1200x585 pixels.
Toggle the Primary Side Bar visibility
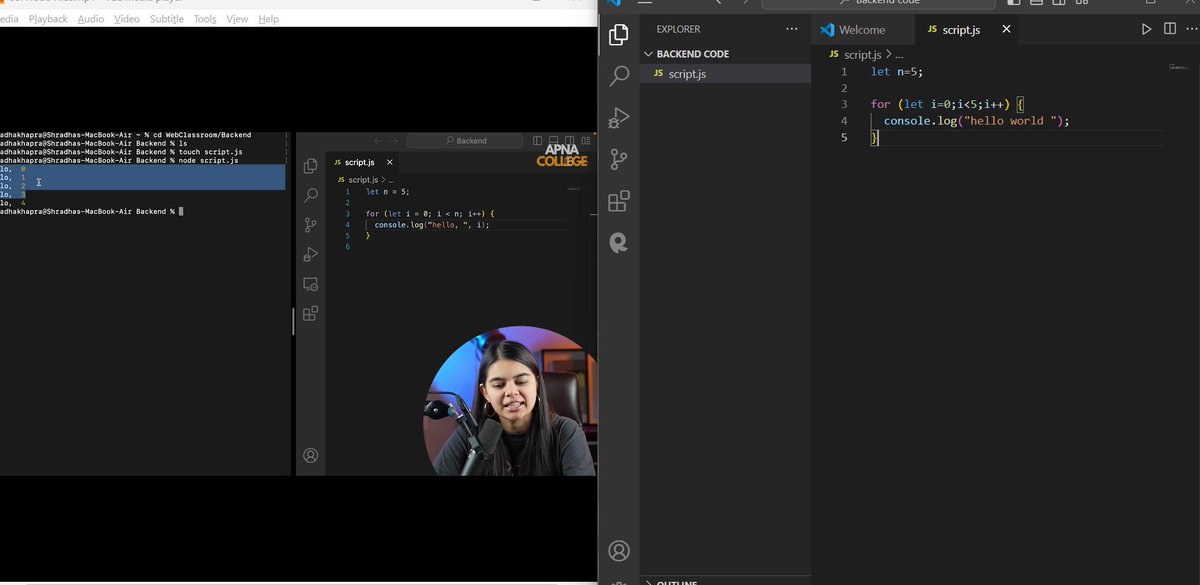1013,3
